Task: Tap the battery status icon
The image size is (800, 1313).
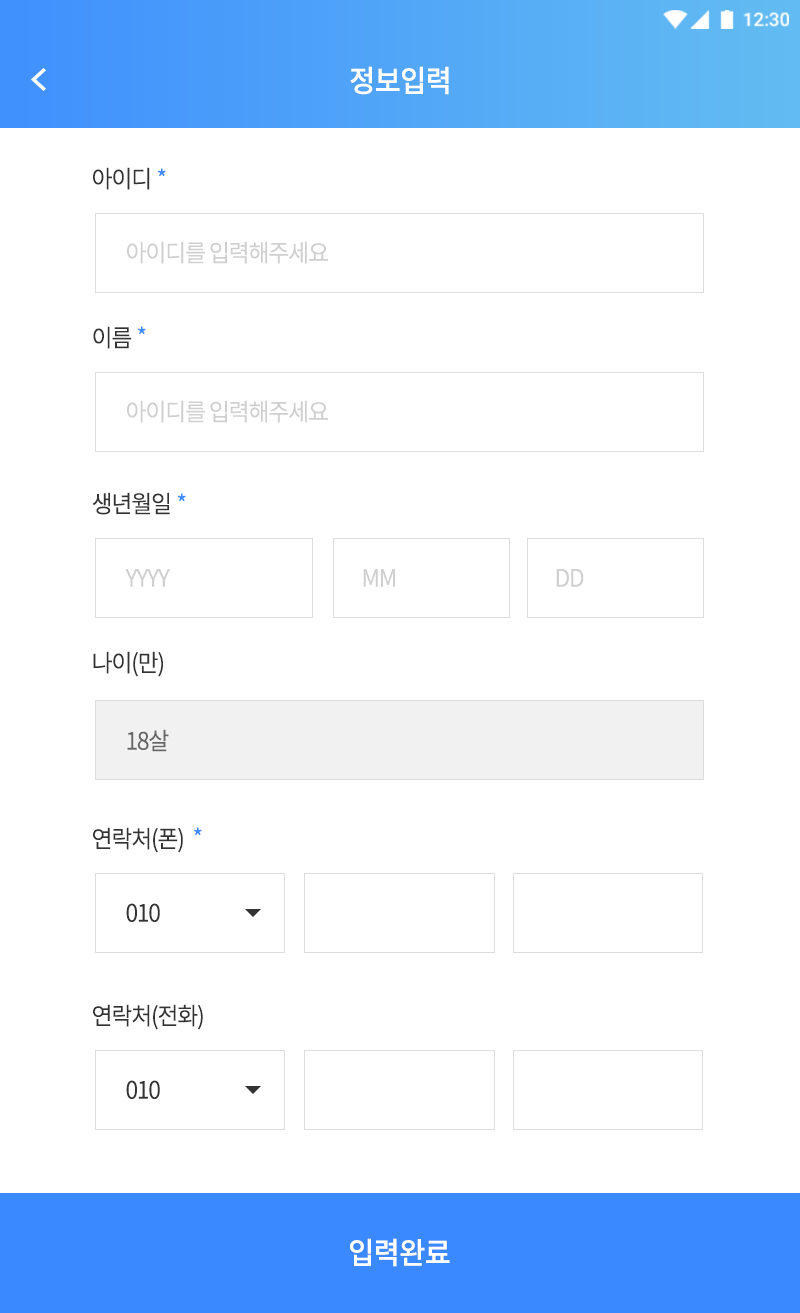Action: (727, 19)
